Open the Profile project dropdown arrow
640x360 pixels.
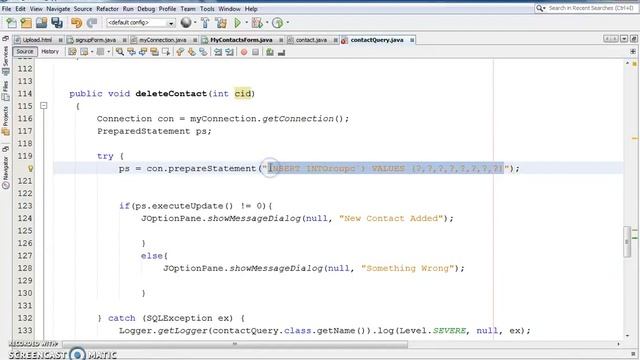pos(287,23)
